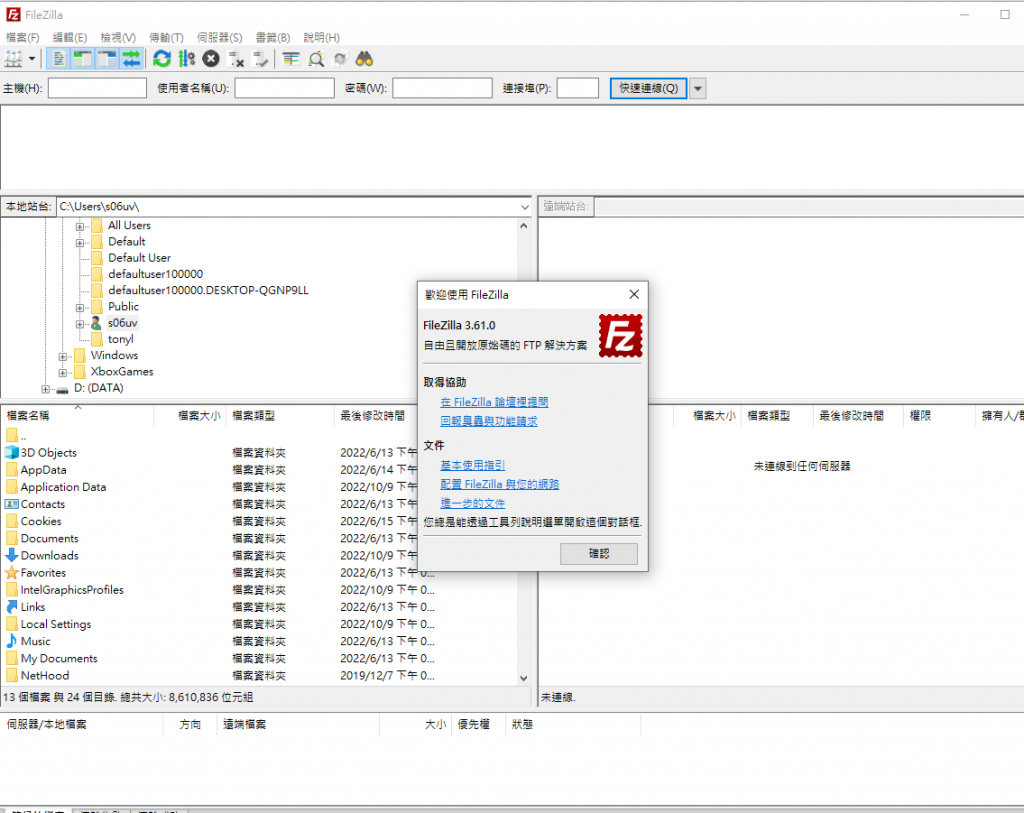Open quickconnect history dropdown arrow
The height and width of the screenshot is (813, 1024).
(x=698, y=88)
